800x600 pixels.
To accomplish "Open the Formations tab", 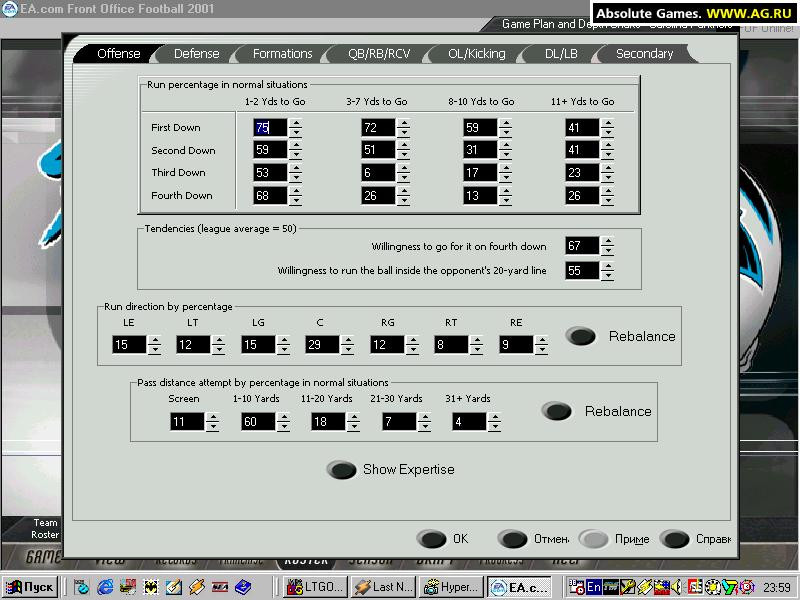I will [282, 54].
